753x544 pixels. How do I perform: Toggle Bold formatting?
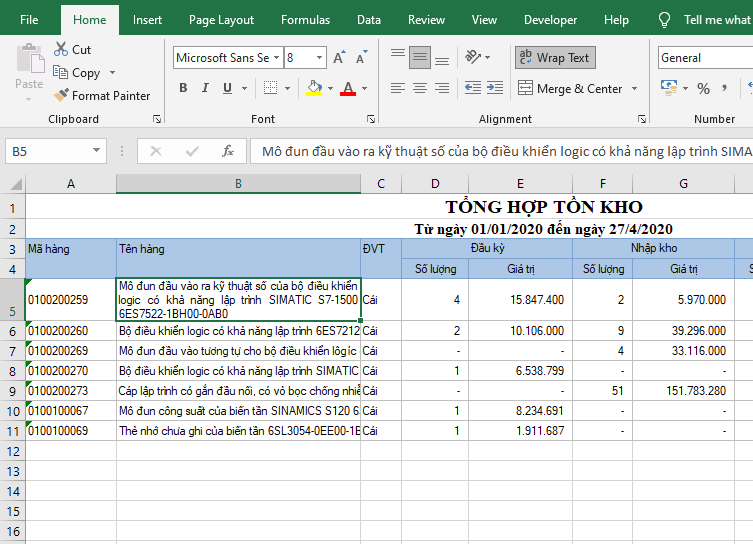tap(183, 88)
